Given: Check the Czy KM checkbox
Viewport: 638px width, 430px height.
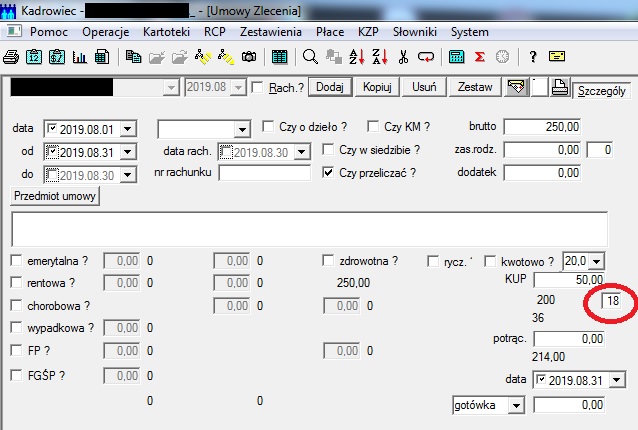Looking at the screenshot, I should [x=373, y=127].
